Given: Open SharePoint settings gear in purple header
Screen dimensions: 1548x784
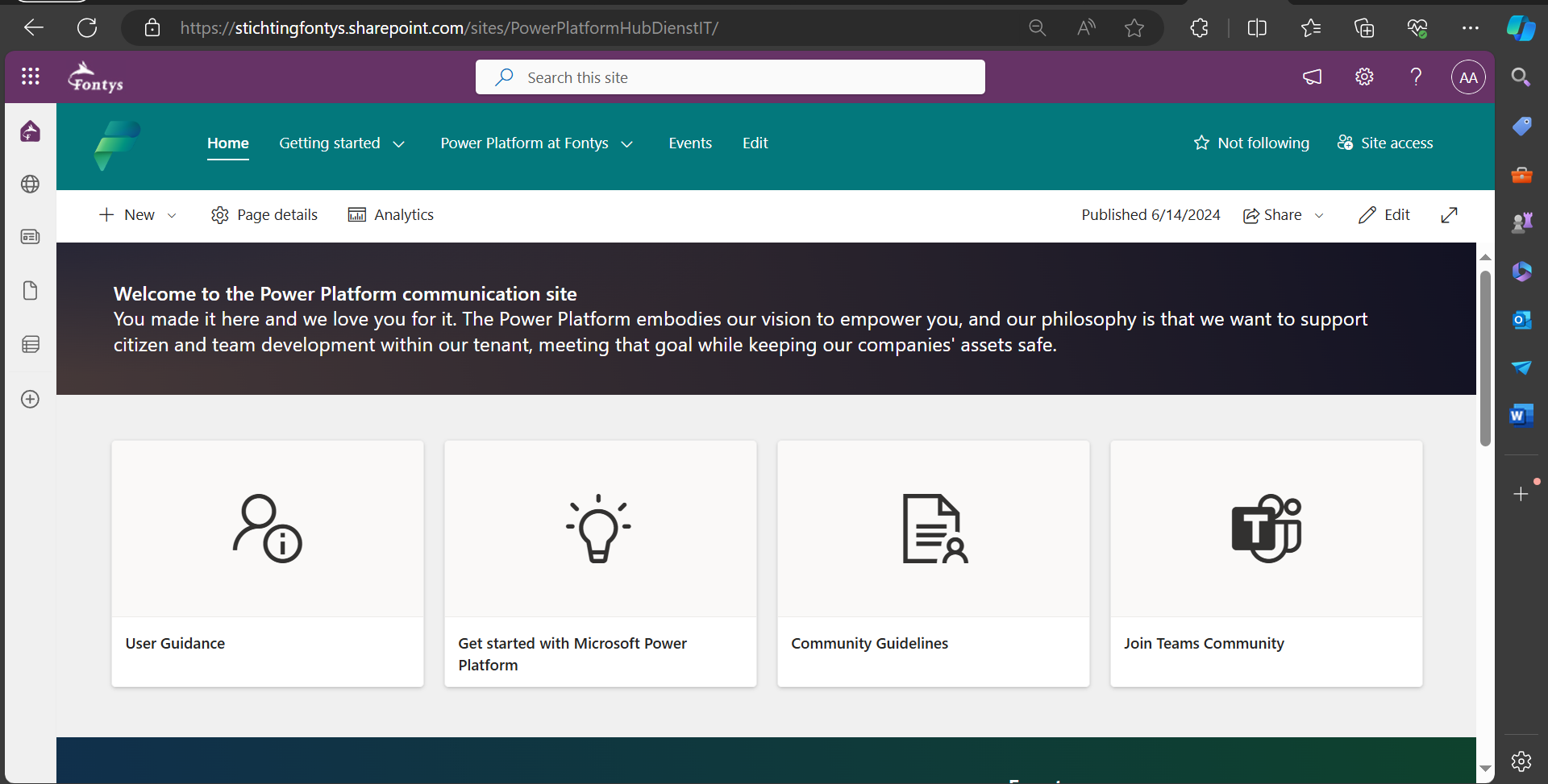Looking at the screenshot, I should (x=1364, y=77).
